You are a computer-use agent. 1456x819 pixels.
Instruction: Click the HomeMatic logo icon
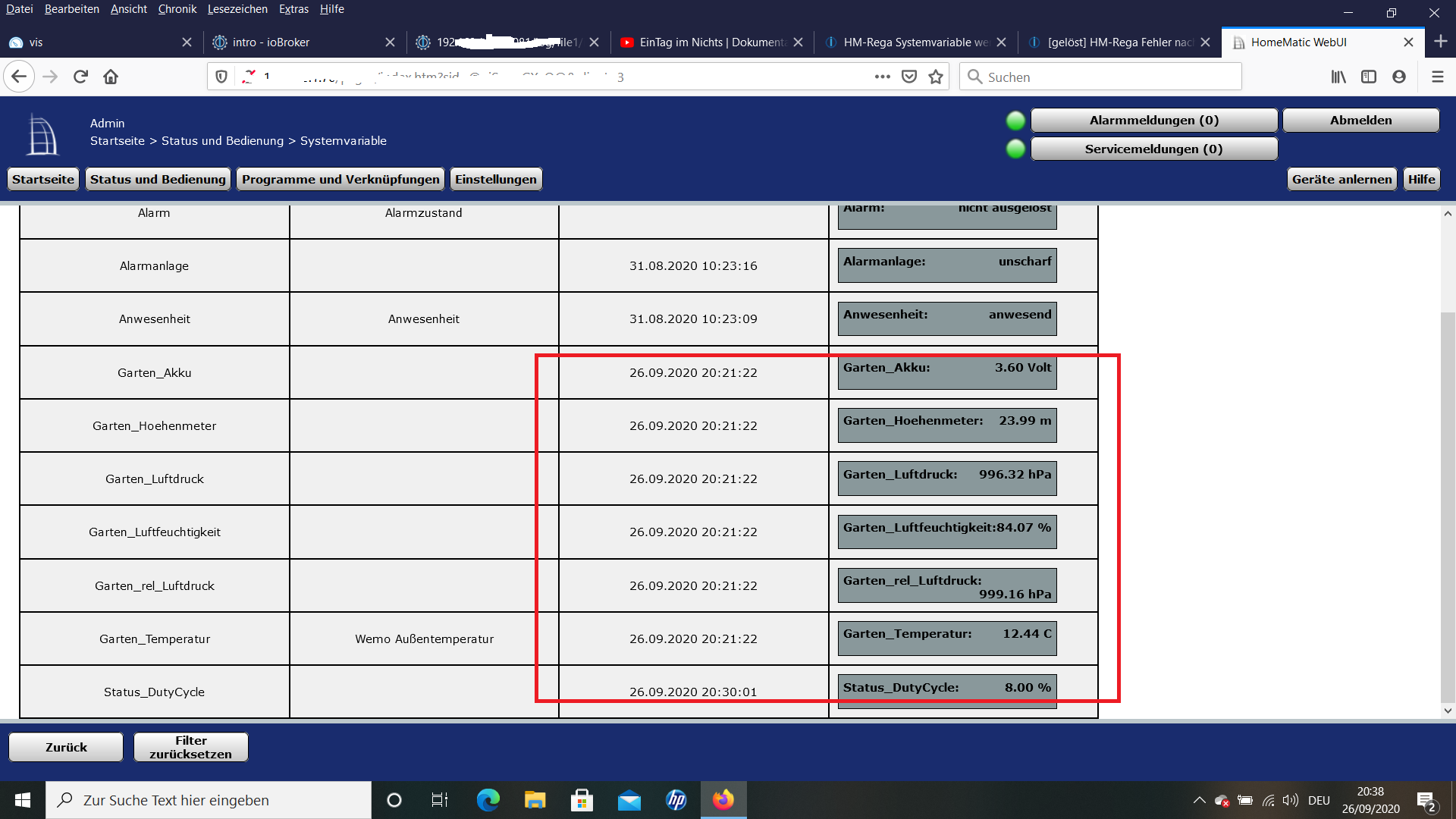click(42, 134)
